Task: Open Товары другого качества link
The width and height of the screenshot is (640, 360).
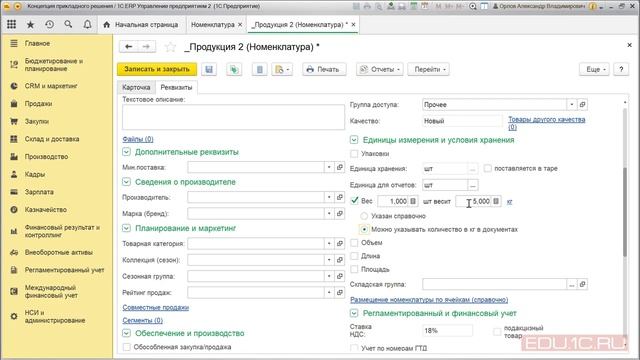Action: 547,123
